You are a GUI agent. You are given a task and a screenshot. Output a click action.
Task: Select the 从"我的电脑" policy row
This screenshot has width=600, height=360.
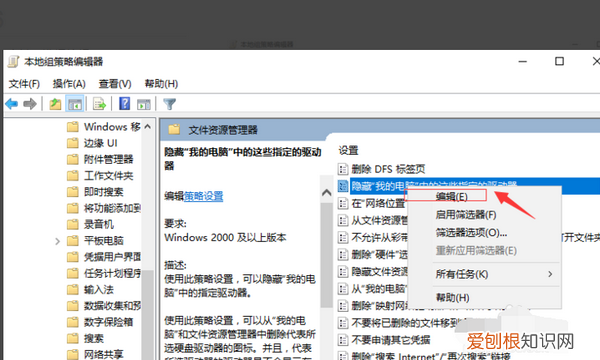(x=378, y=288)
